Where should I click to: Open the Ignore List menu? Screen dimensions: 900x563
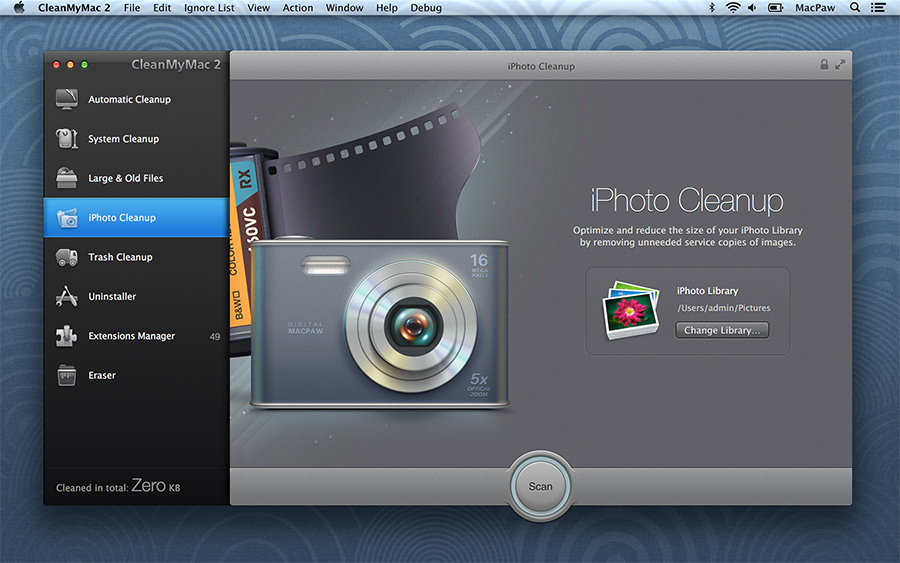pos(209,7)
